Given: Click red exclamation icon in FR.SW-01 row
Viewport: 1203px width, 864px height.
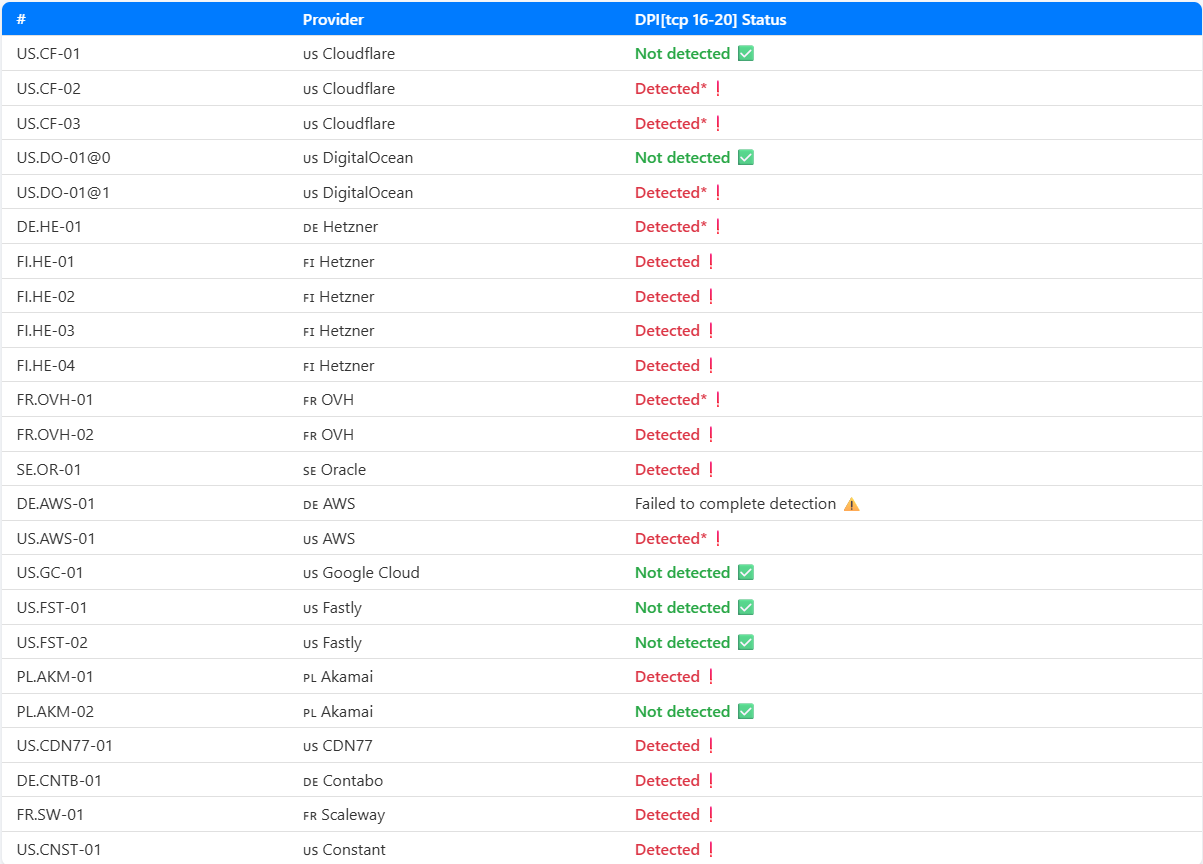Looking at the screenshot, I should click(711, 815).
